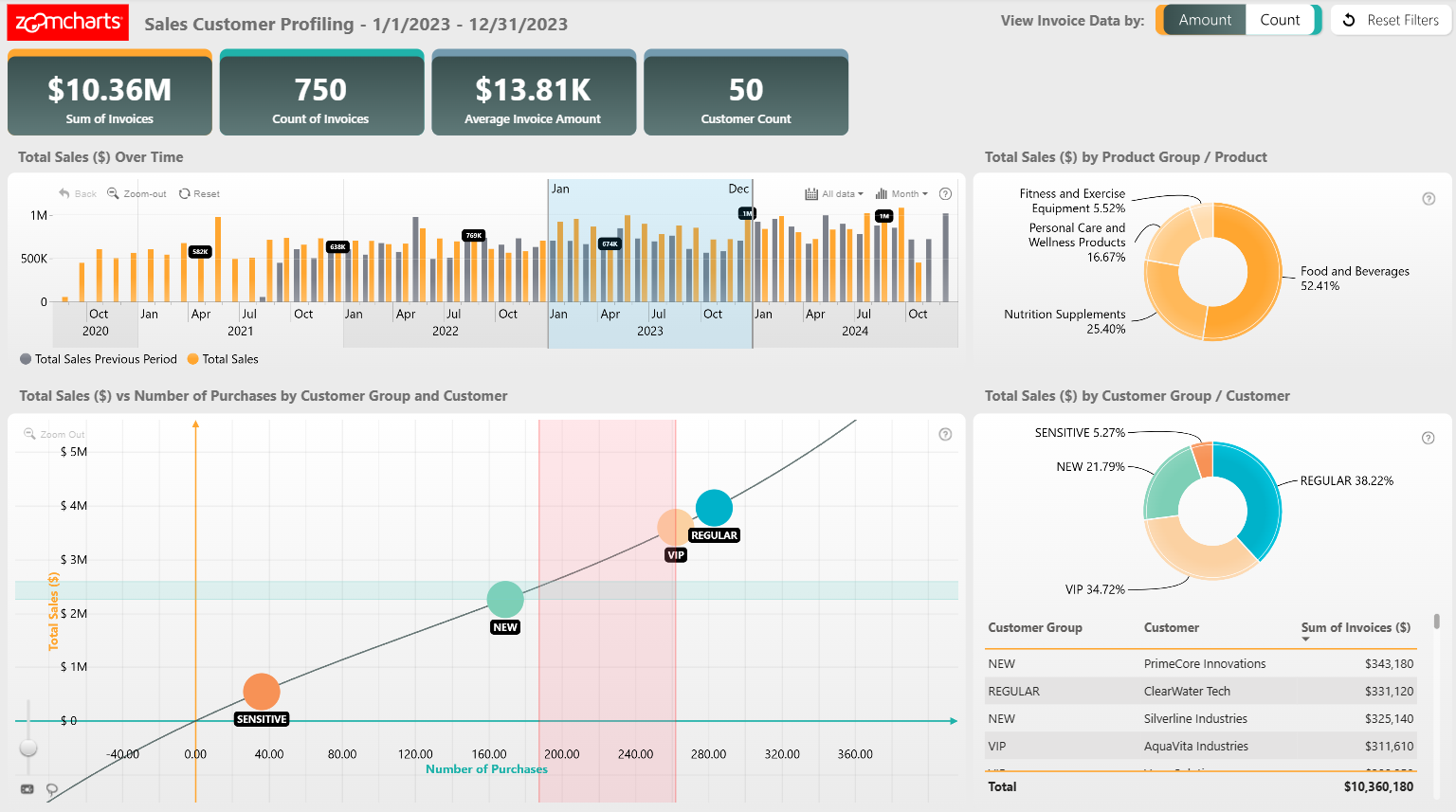Screen dimensions: 1456x812
Task: Open help icon on the scatter chart
Action: [x=945, y=434]
